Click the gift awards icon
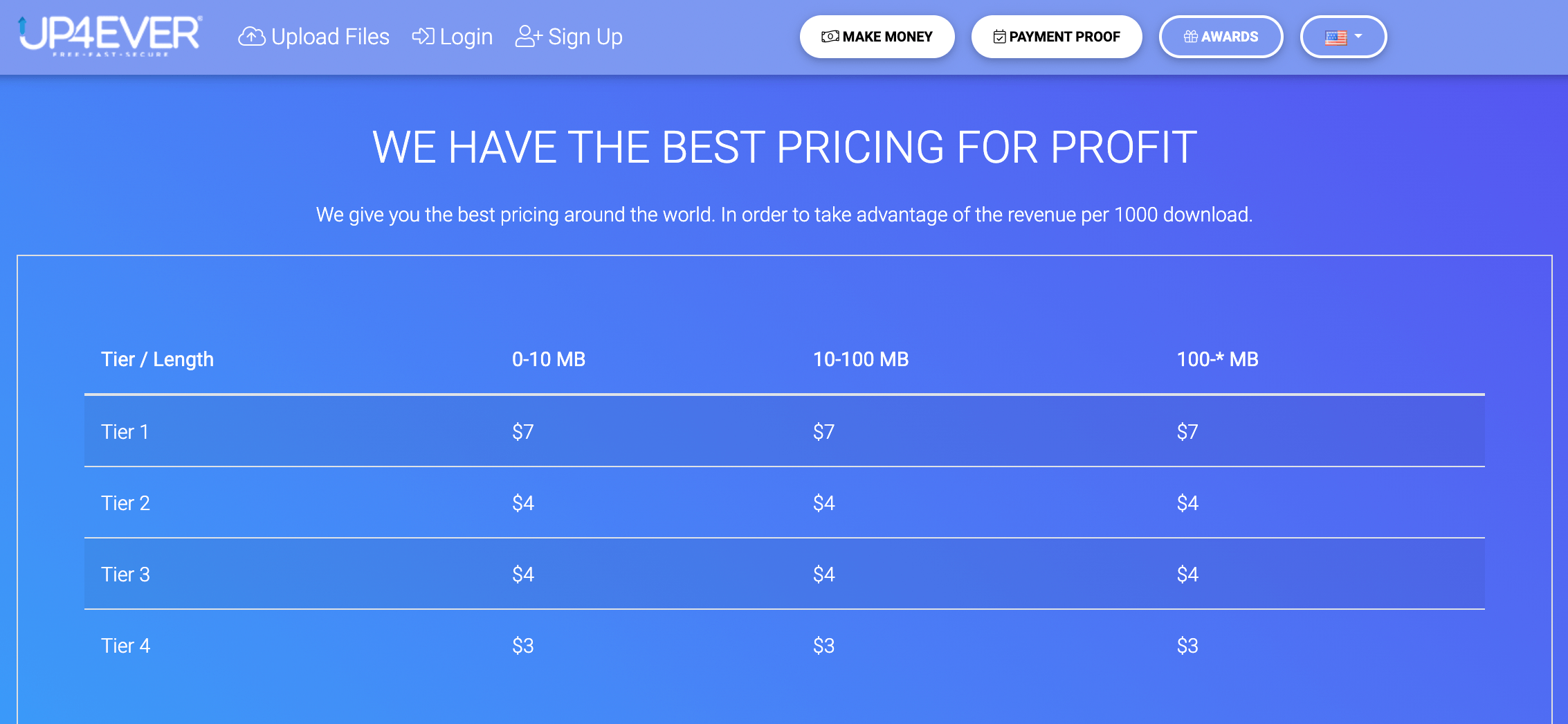 pyautogui.click(x=1190, y=37)
